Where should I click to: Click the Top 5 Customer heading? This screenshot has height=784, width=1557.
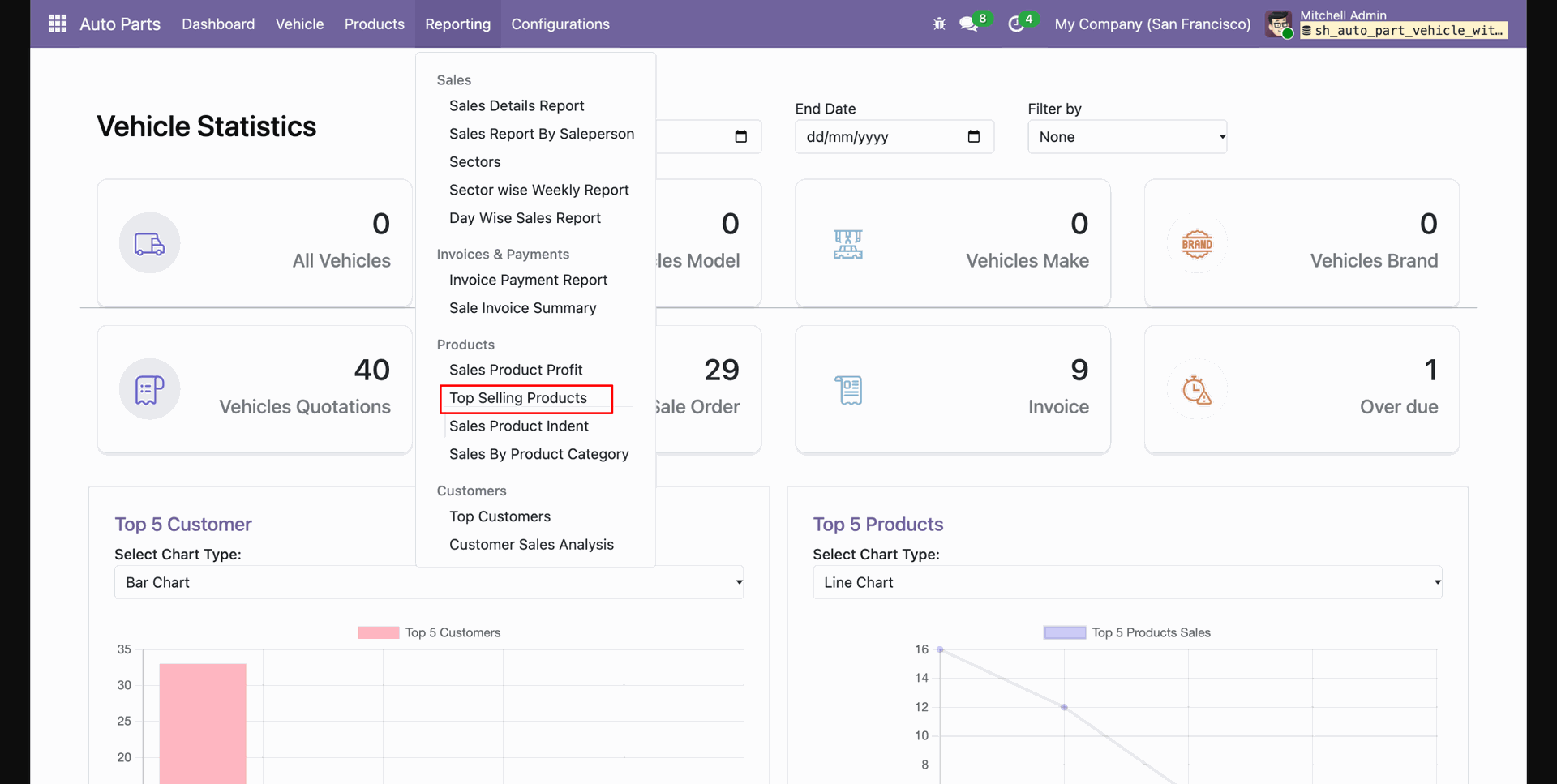click(x=183, y=525)
